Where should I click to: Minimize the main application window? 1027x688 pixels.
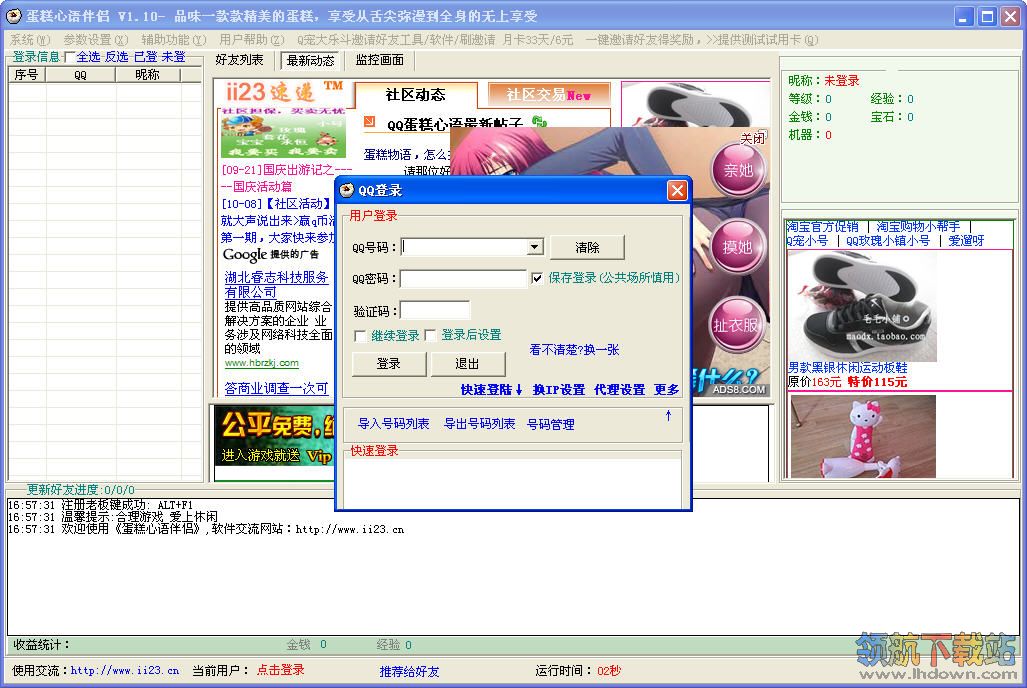[962, 16]
